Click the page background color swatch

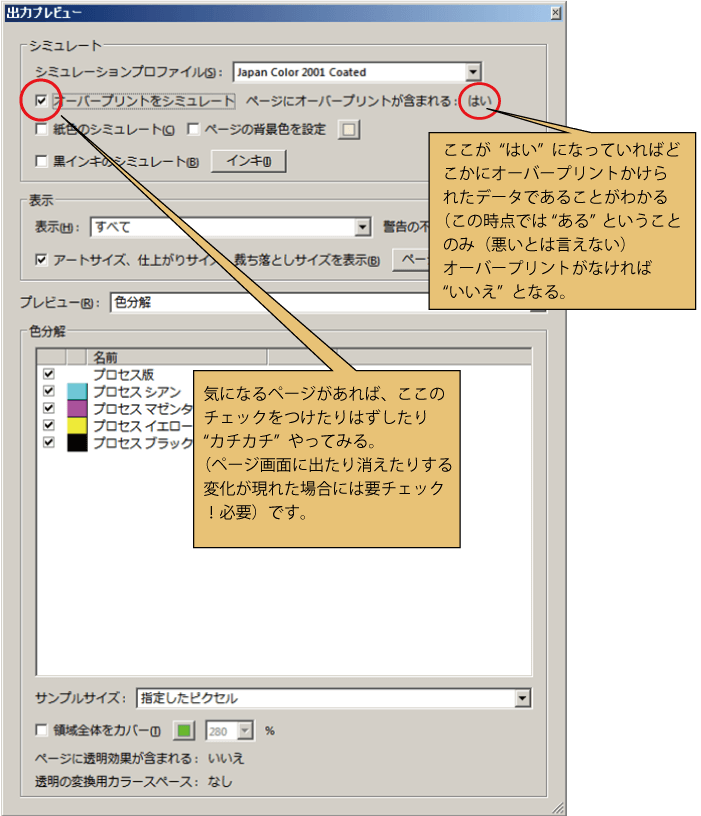click(x=348, y=129)
